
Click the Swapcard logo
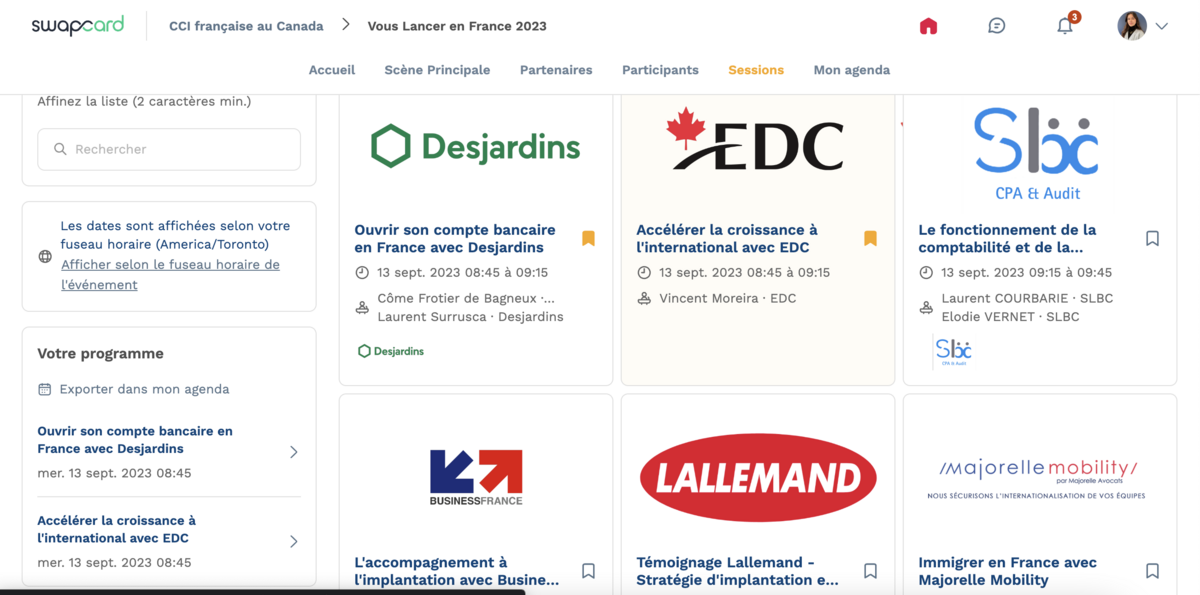[x=78, y=26]
